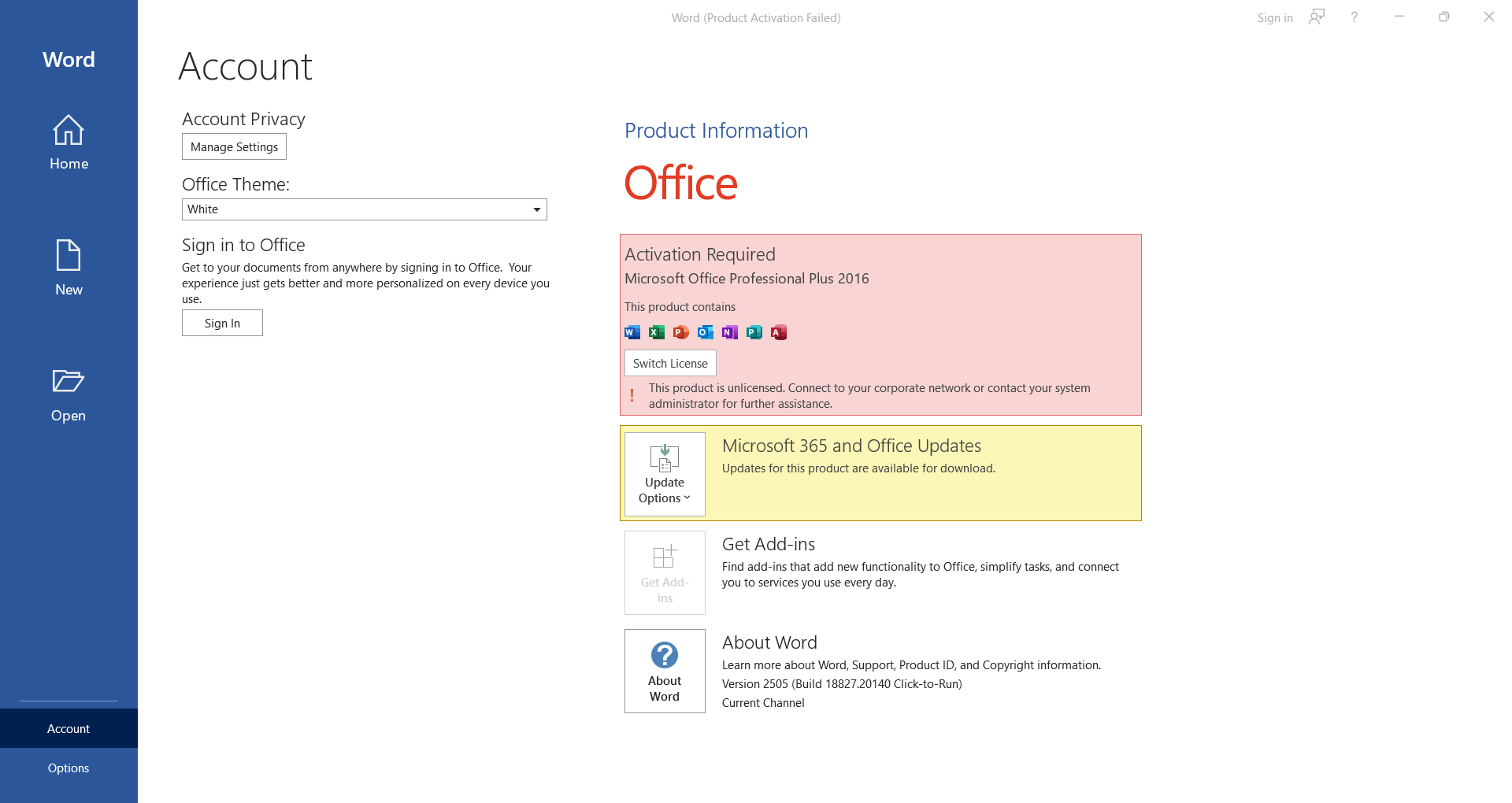Click the Home icon in sidebar
Screen dimensions: 1512x803
(x=69, y=131)
